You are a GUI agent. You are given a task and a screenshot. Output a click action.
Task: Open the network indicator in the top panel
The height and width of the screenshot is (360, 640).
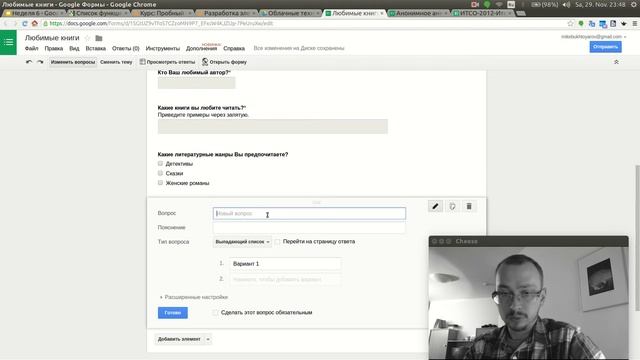(x=499, y=4)
